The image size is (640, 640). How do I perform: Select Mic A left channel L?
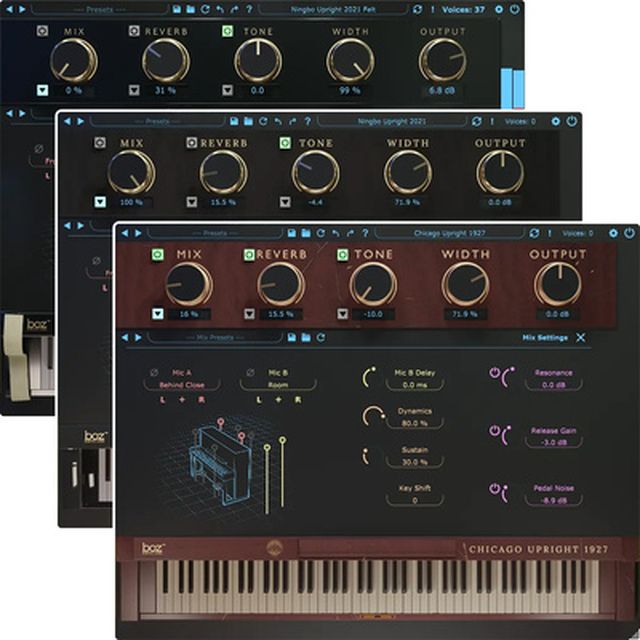click(162, 400)
